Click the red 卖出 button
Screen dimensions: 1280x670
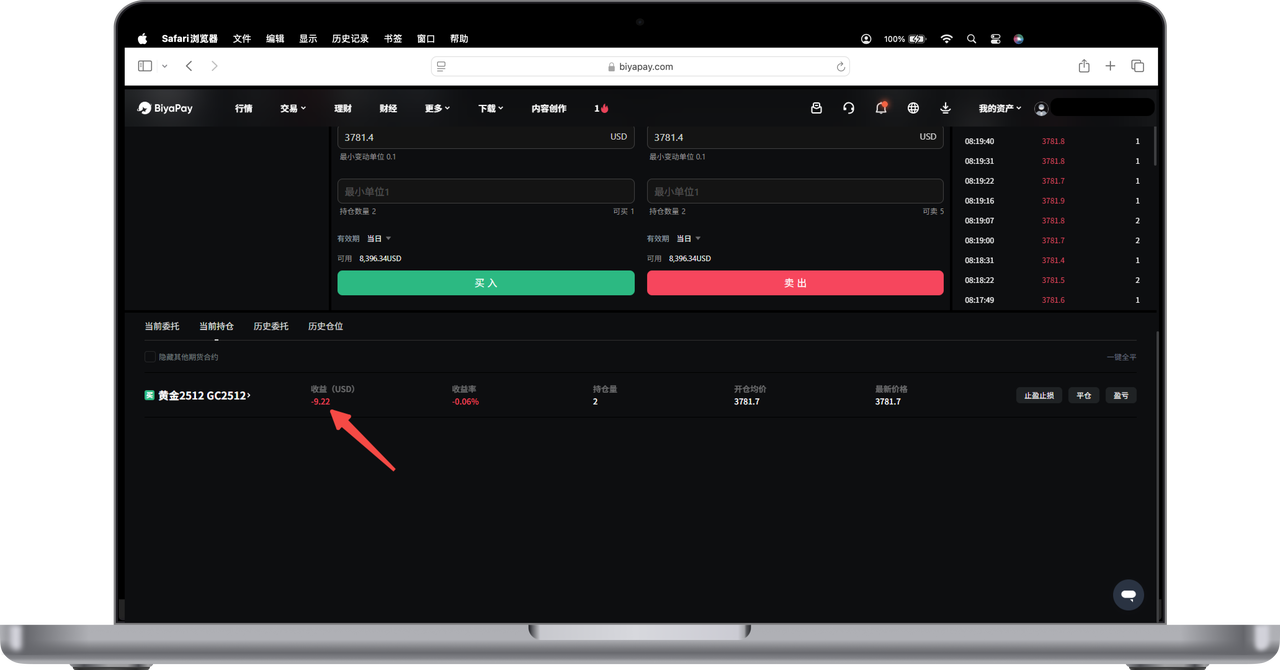tap(795, 283)
